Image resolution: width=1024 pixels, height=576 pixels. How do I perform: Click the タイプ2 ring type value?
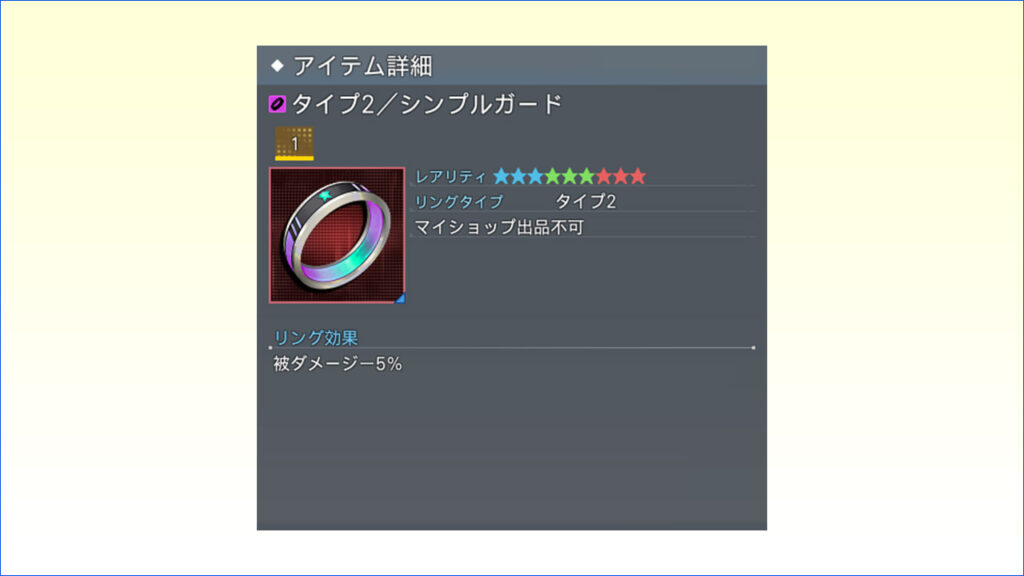pyautogui.click(x=586, y=202)
